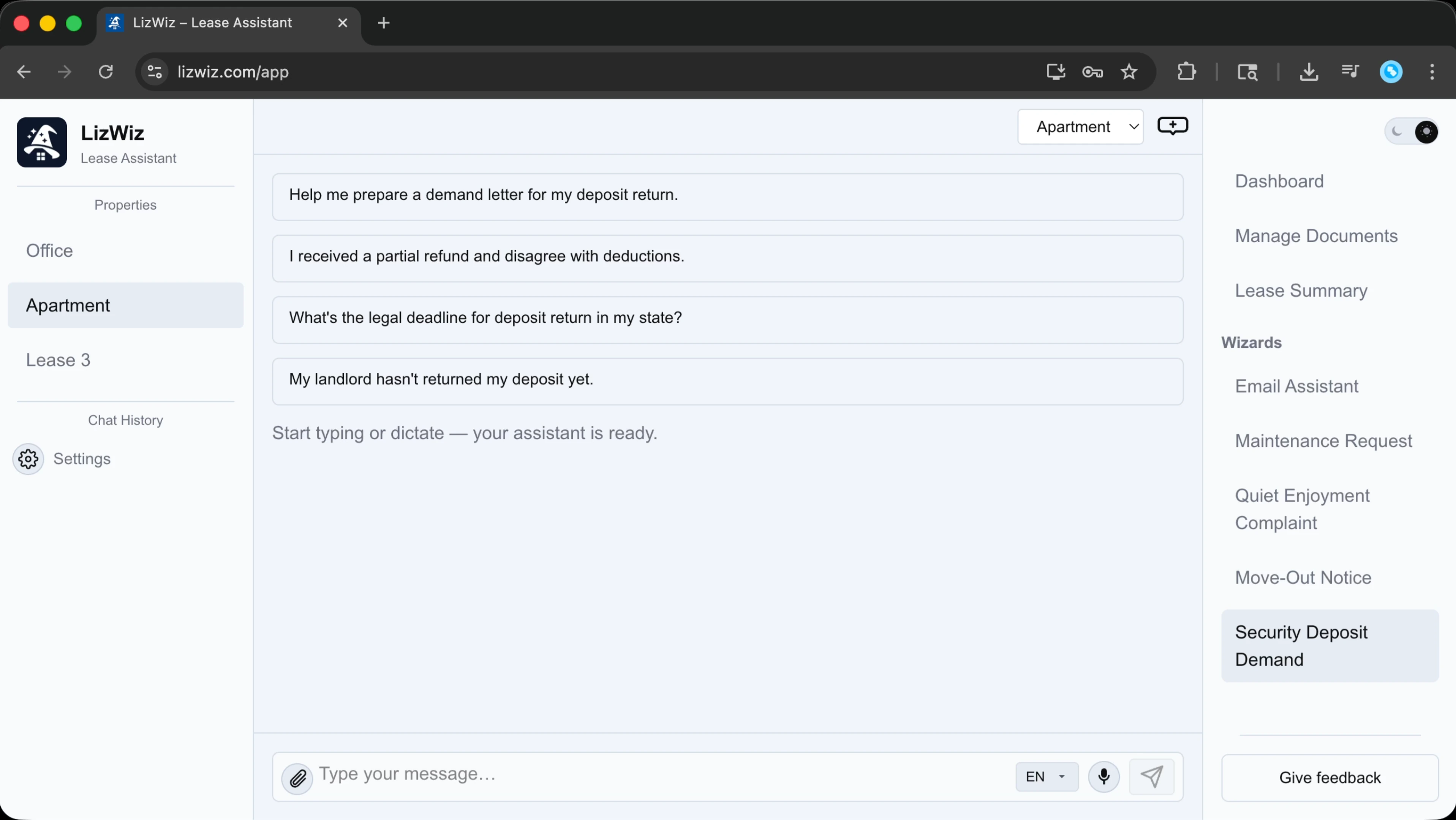The width and height of the screenshot is (1456, 820).
Task: Click the browser downloads icon
Action: coord(1309,72)
